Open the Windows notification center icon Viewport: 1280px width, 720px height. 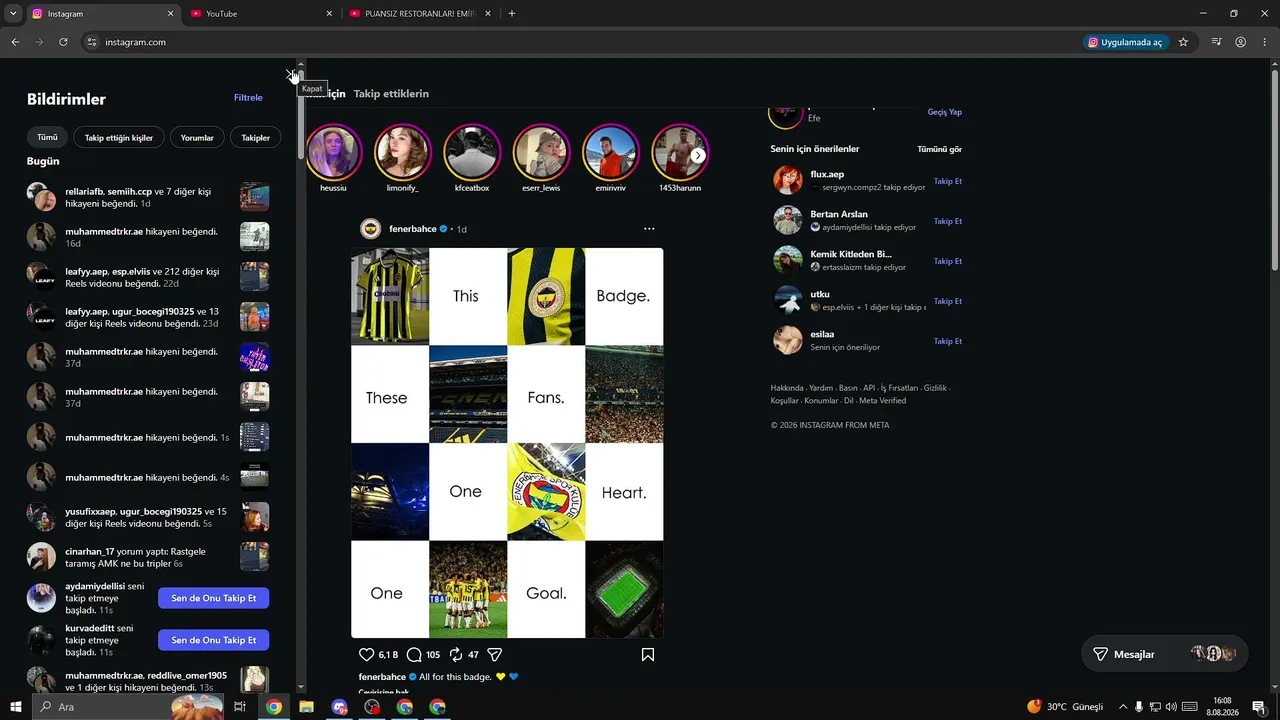pos(1259,707)
